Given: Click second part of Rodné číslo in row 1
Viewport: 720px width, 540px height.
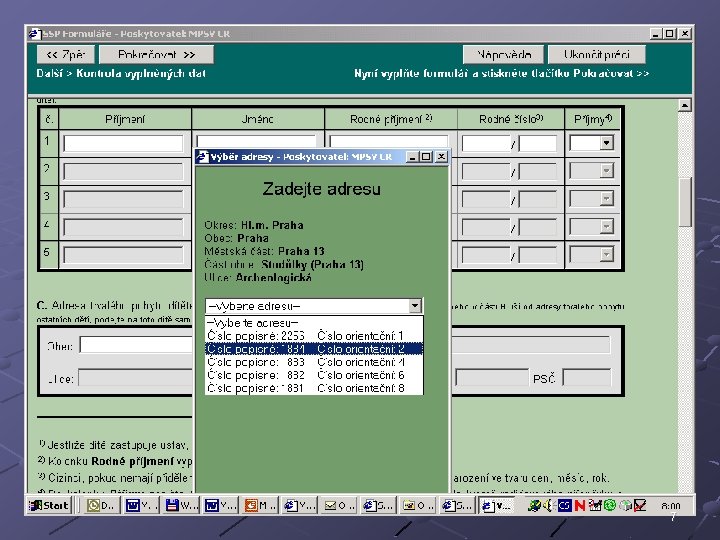Looking at the screenshot, I should pyautogui.click(x=538, y=143).
